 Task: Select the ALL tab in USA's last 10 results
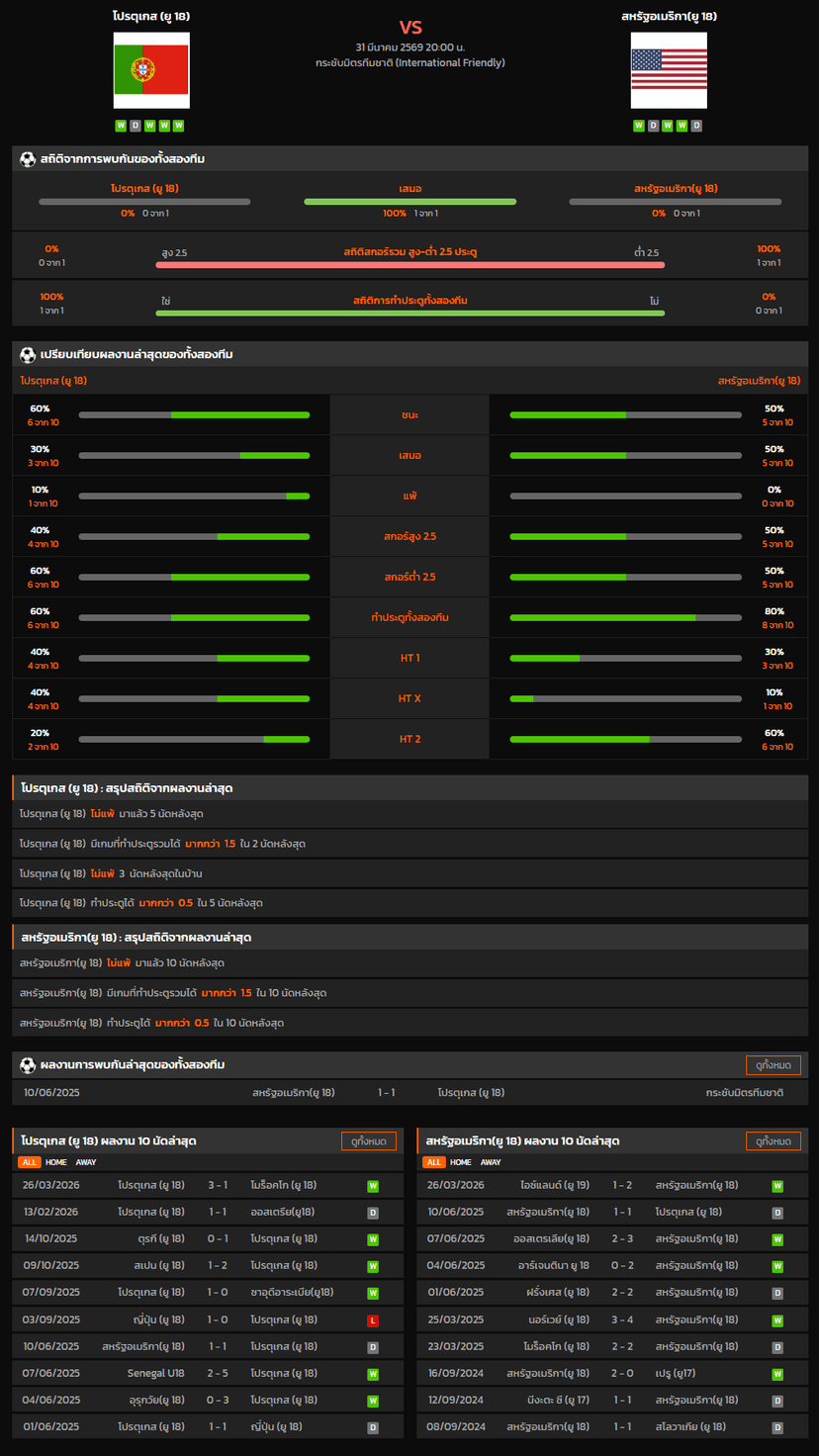pos(433,1162)
